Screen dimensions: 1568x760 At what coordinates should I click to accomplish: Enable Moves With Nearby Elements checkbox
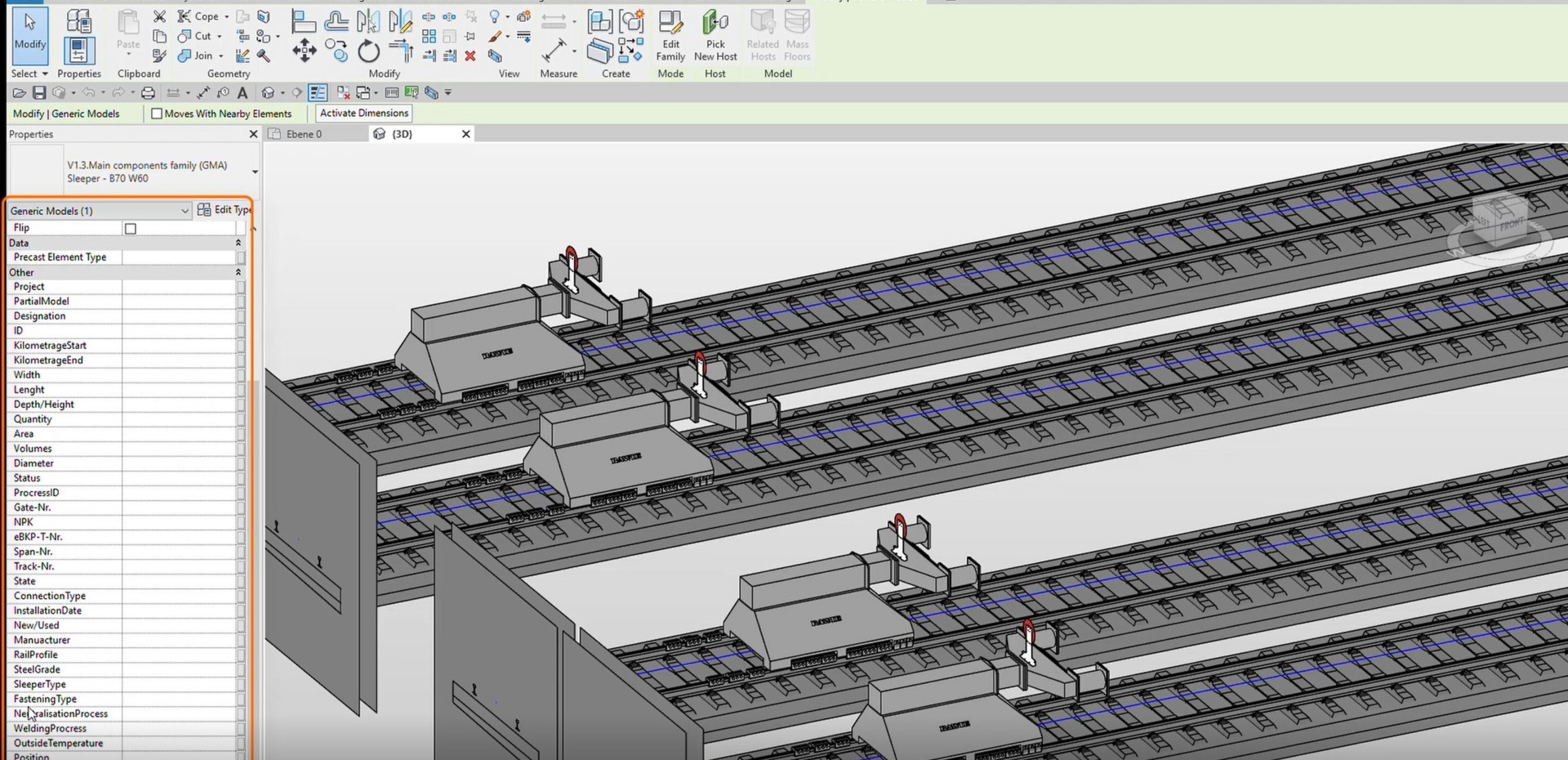coord(157,114)
